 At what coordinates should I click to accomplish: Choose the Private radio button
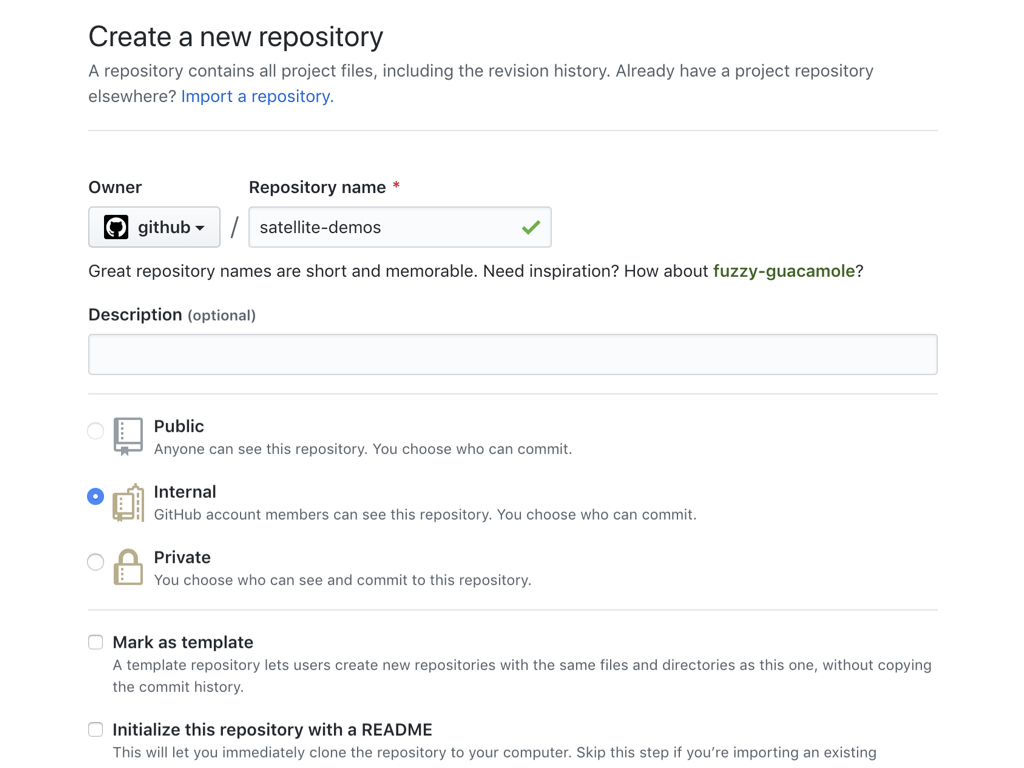(x=96, y=562)
